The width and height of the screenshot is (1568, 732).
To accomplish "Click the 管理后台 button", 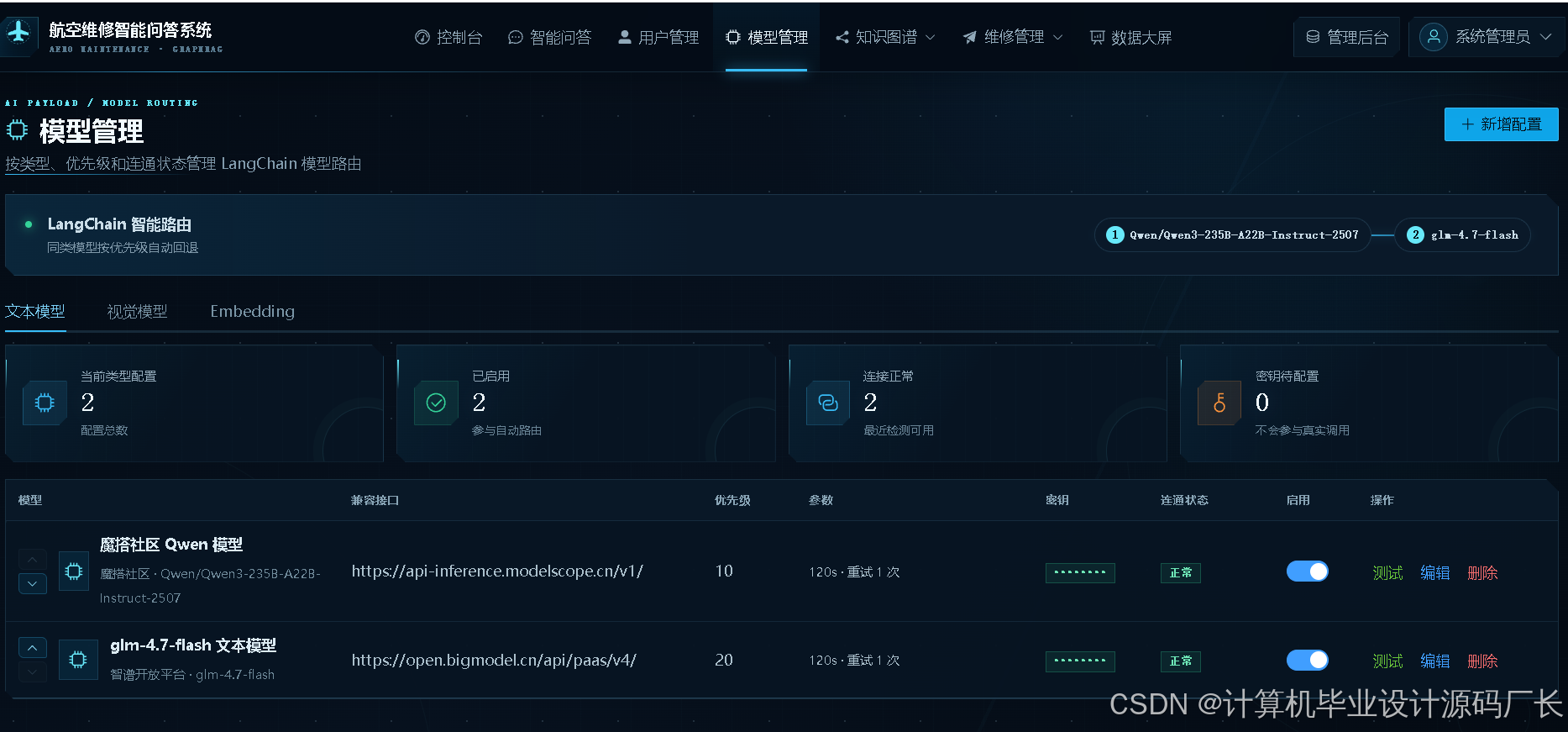I will [1347, 37].
